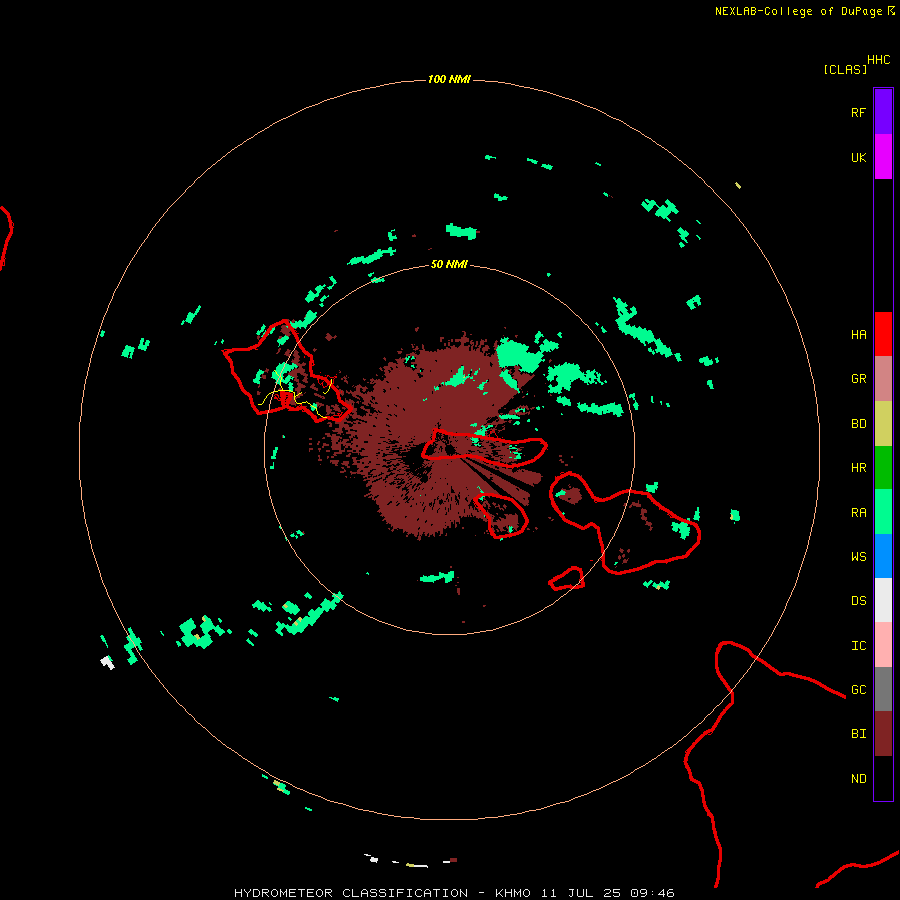
Task: Click the WS blue color swatch
Action: click(883, 556)
